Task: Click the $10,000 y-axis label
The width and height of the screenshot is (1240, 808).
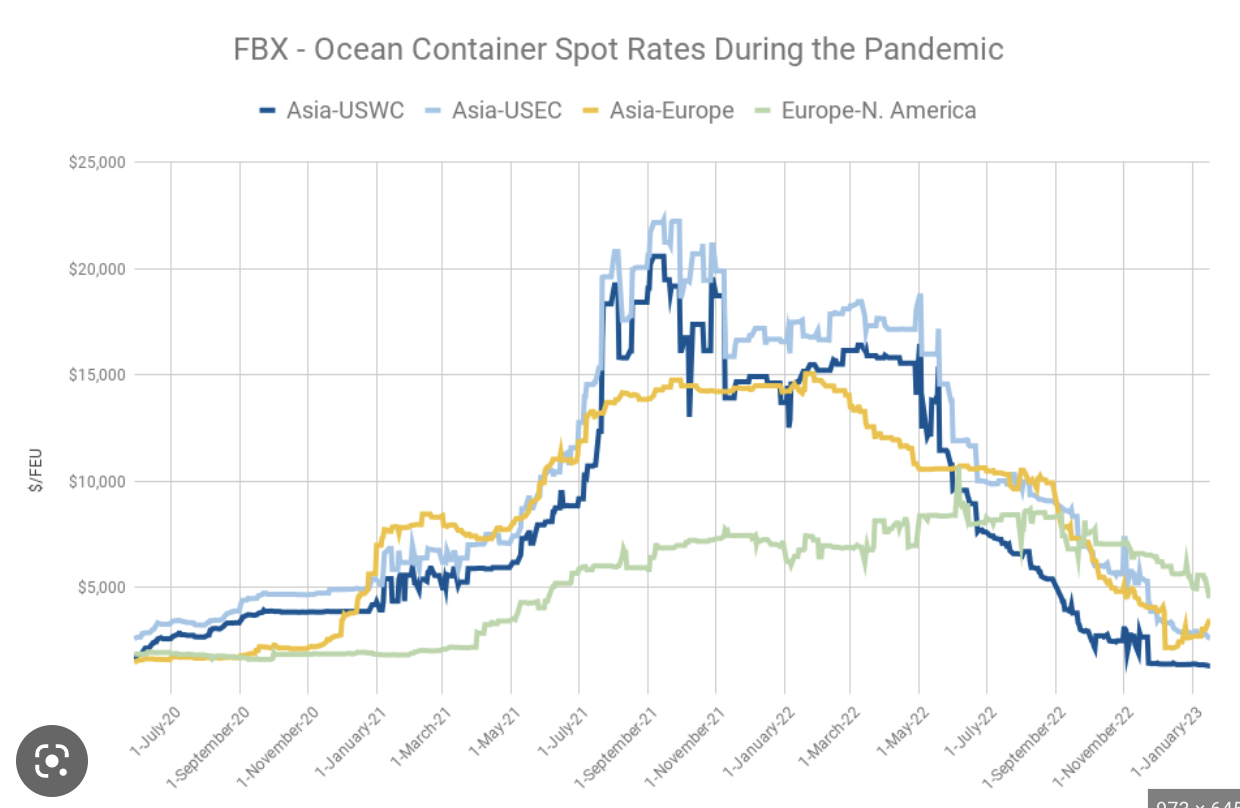Action: pos(97,481)
